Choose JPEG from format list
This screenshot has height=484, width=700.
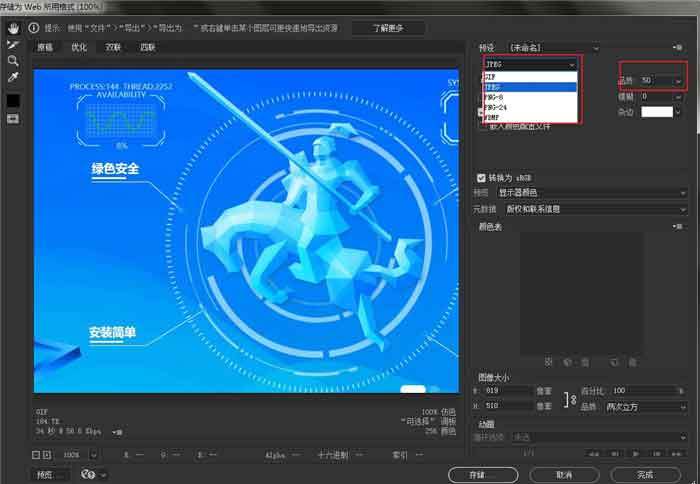coord(530,87)
